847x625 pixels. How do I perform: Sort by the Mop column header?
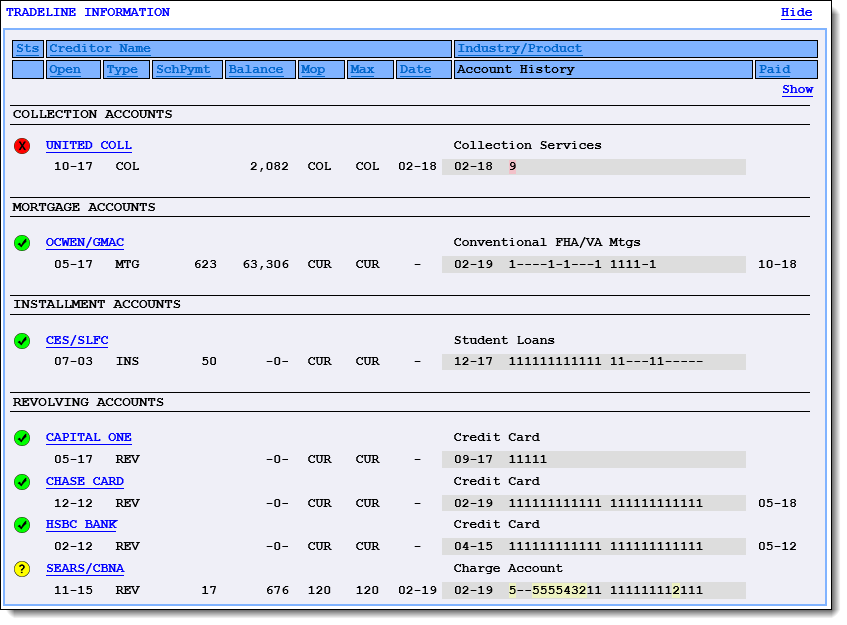(313, 70)
